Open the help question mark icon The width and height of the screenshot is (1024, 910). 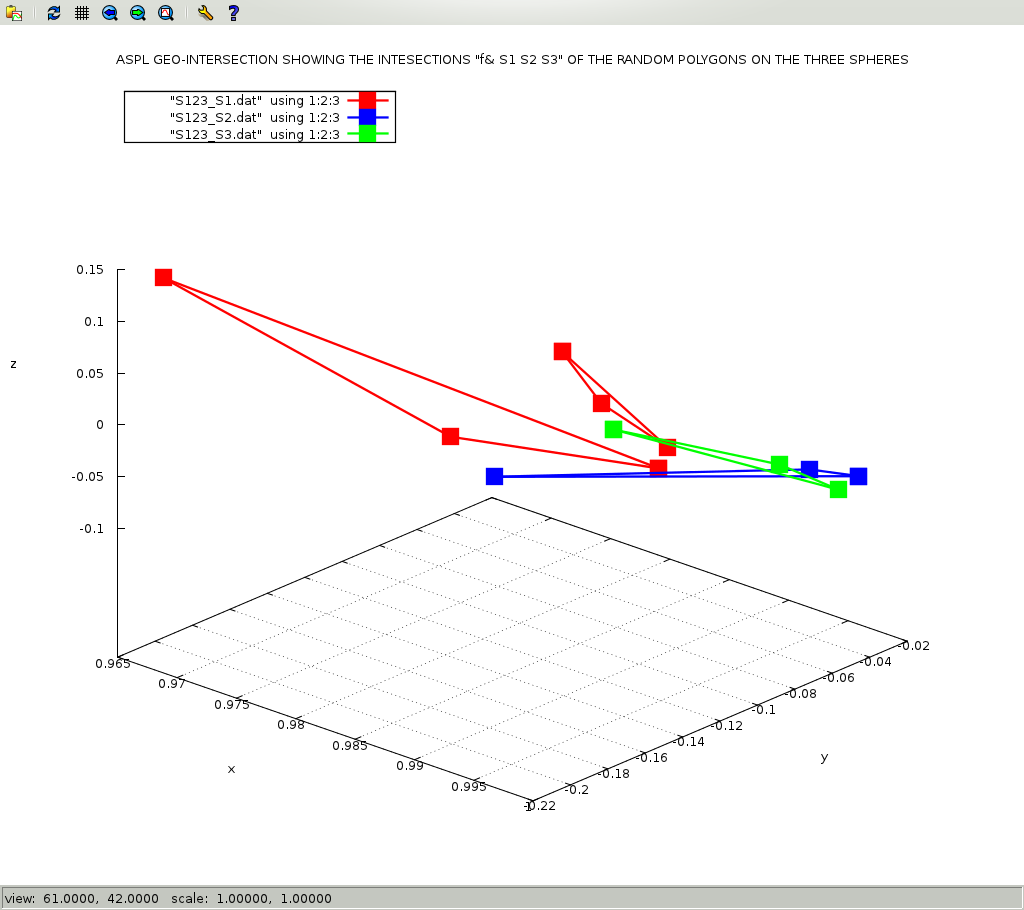[x=233, y=13]
